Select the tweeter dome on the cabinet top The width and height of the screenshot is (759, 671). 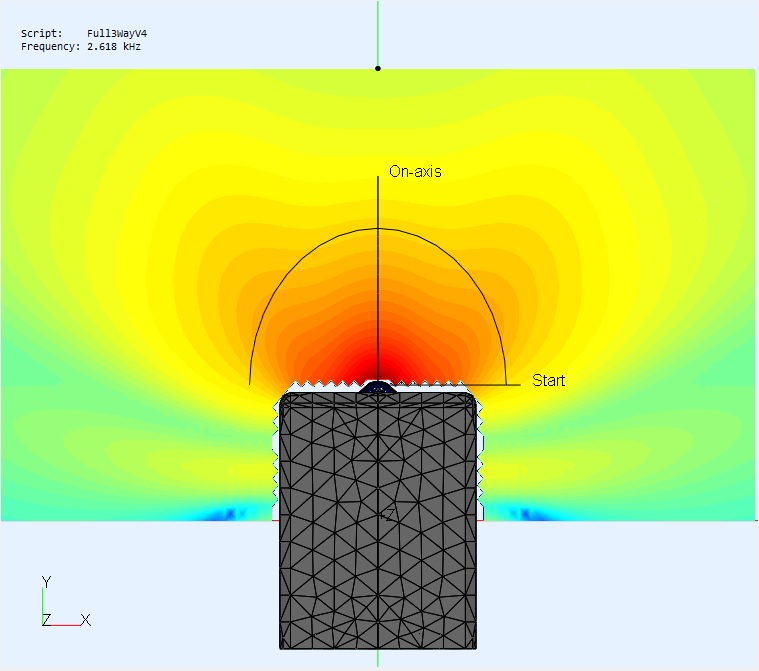(x=378, y=387)
